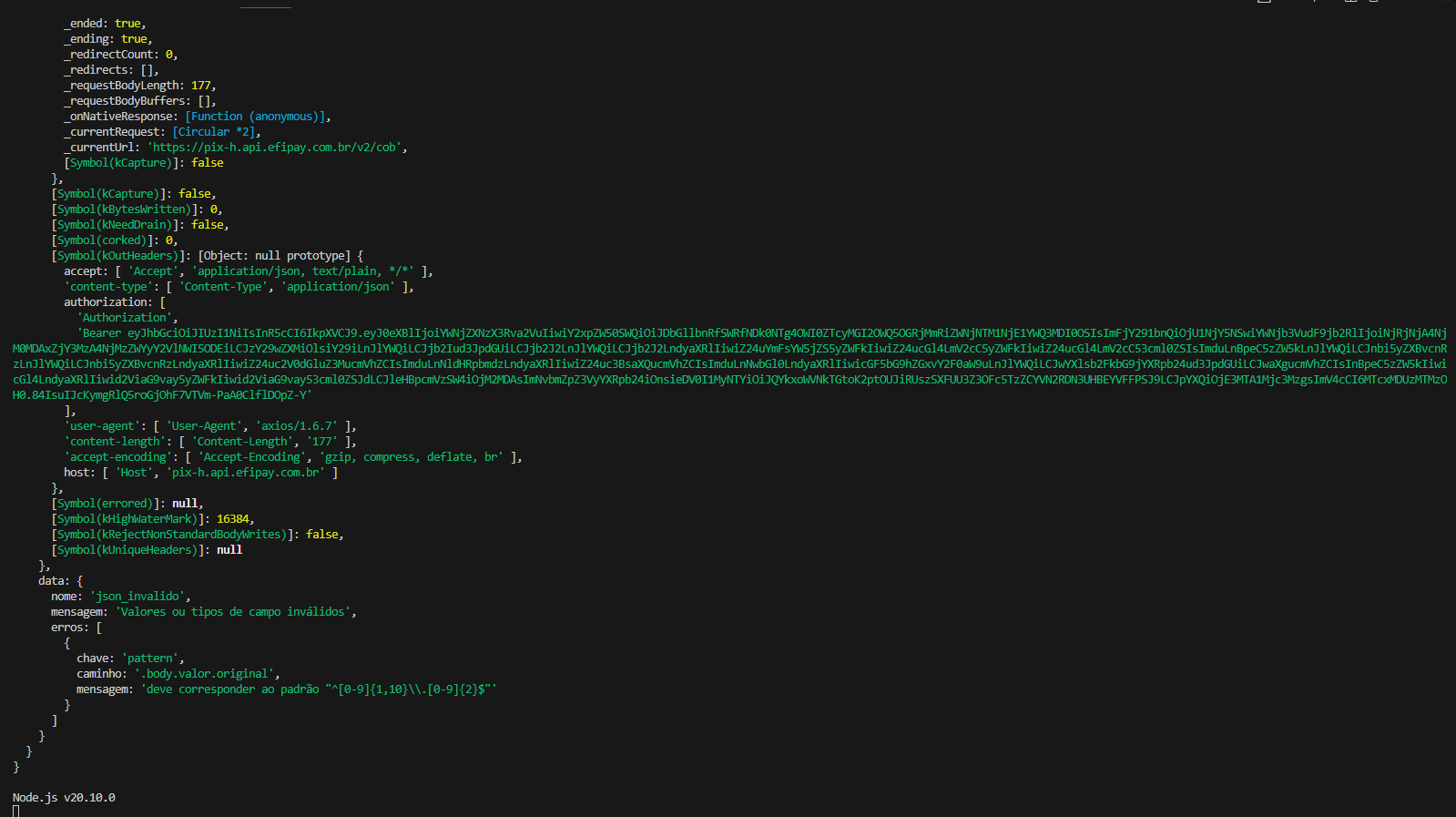Image resolution: width=1456 pixels, height=817 pixels.
Task: Click the 'Content-Length' header string
Action: click(242, 442)
